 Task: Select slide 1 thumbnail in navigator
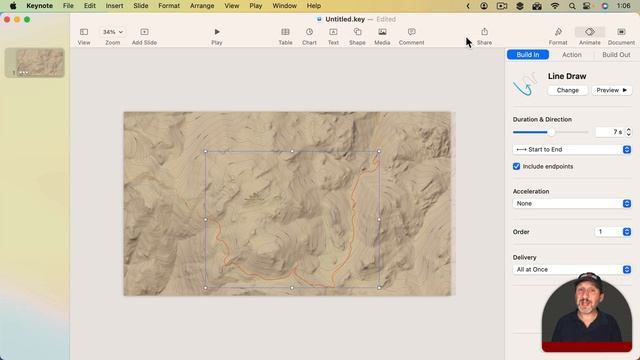click(35, 62)
